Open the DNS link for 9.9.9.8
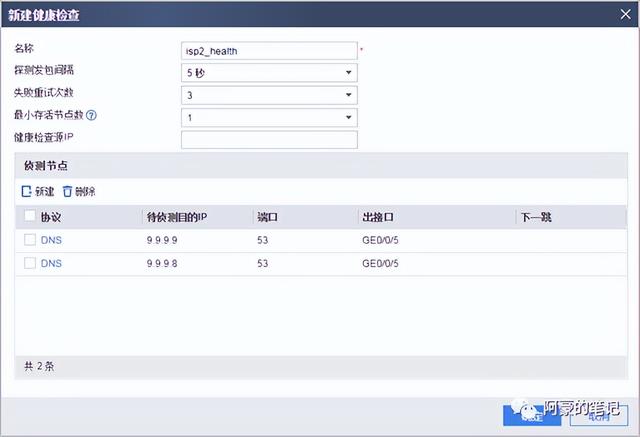Screen dimensions: 640x437 [x=51, y=263]
